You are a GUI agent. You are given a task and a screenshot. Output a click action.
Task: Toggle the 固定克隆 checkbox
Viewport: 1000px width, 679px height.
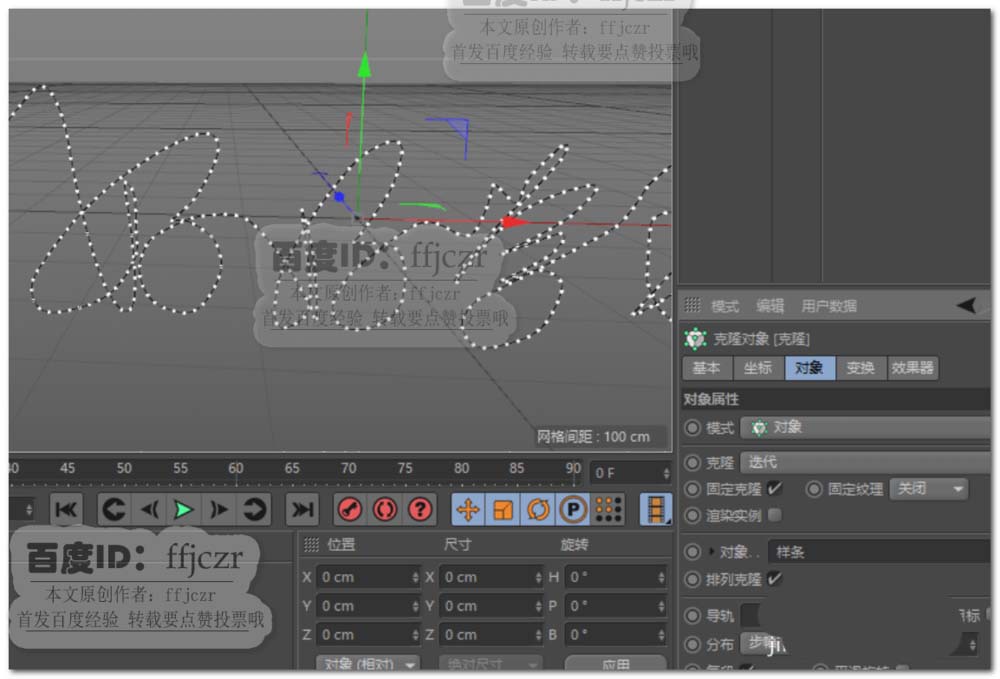[x=775, y=489]
